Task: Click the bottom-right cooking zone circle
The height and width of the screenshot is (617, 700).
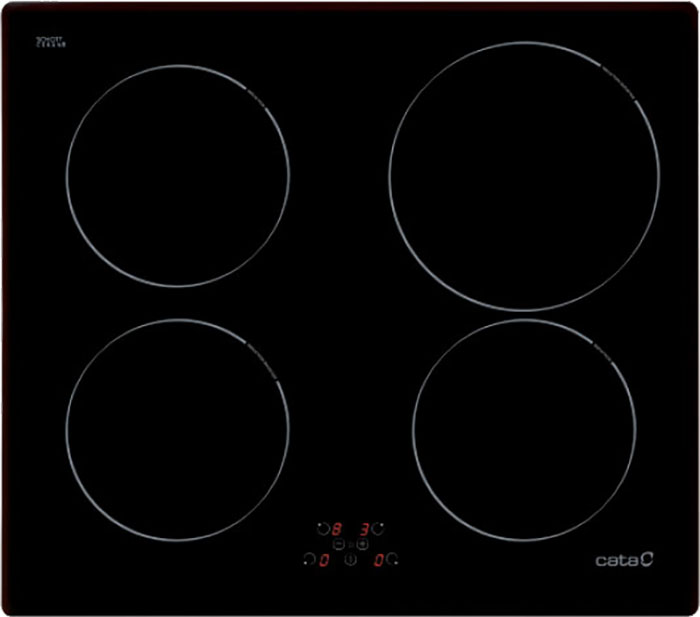Action: (524, 430)
